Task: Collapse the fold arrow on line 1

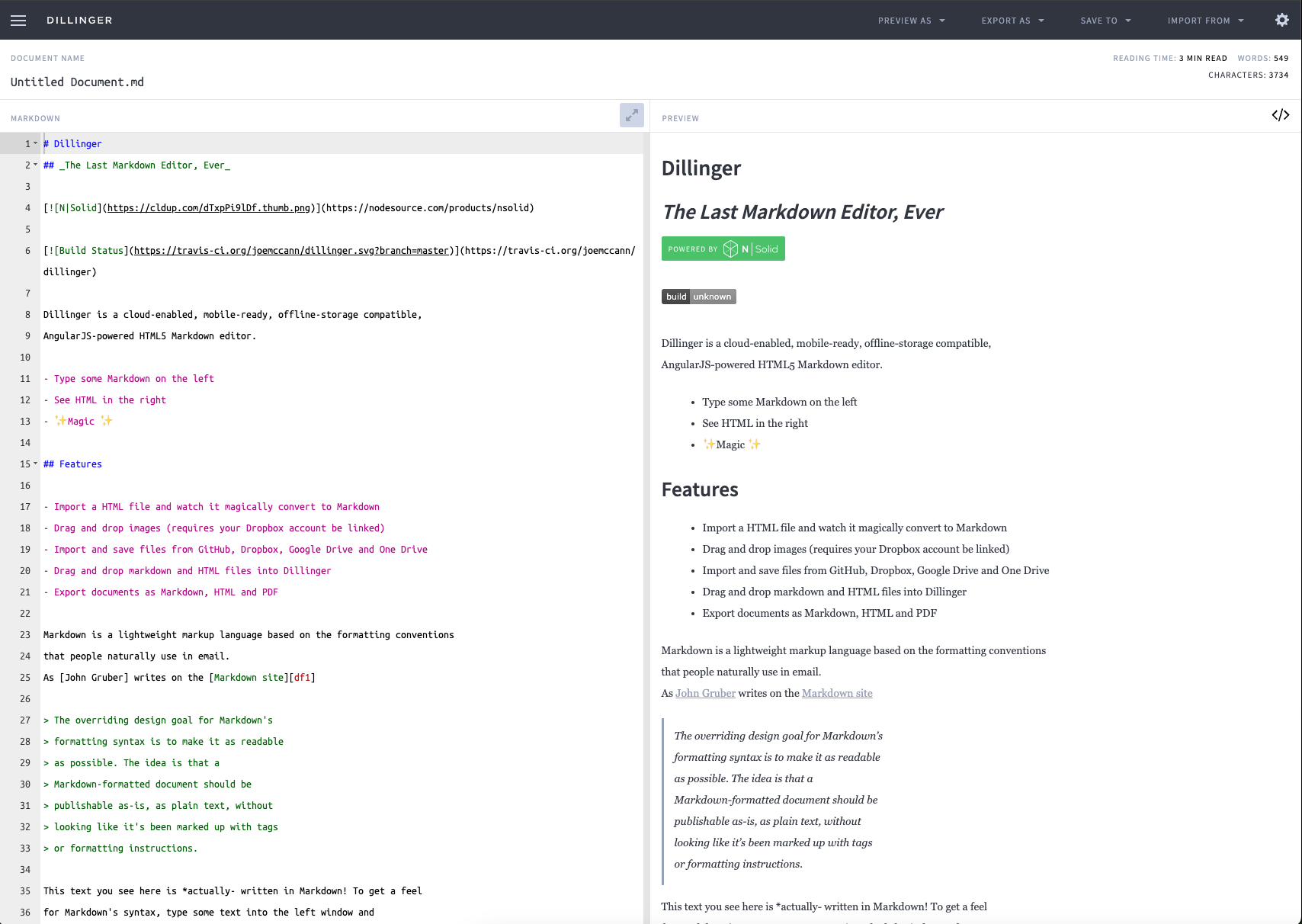Action: (x=35, y=143)
